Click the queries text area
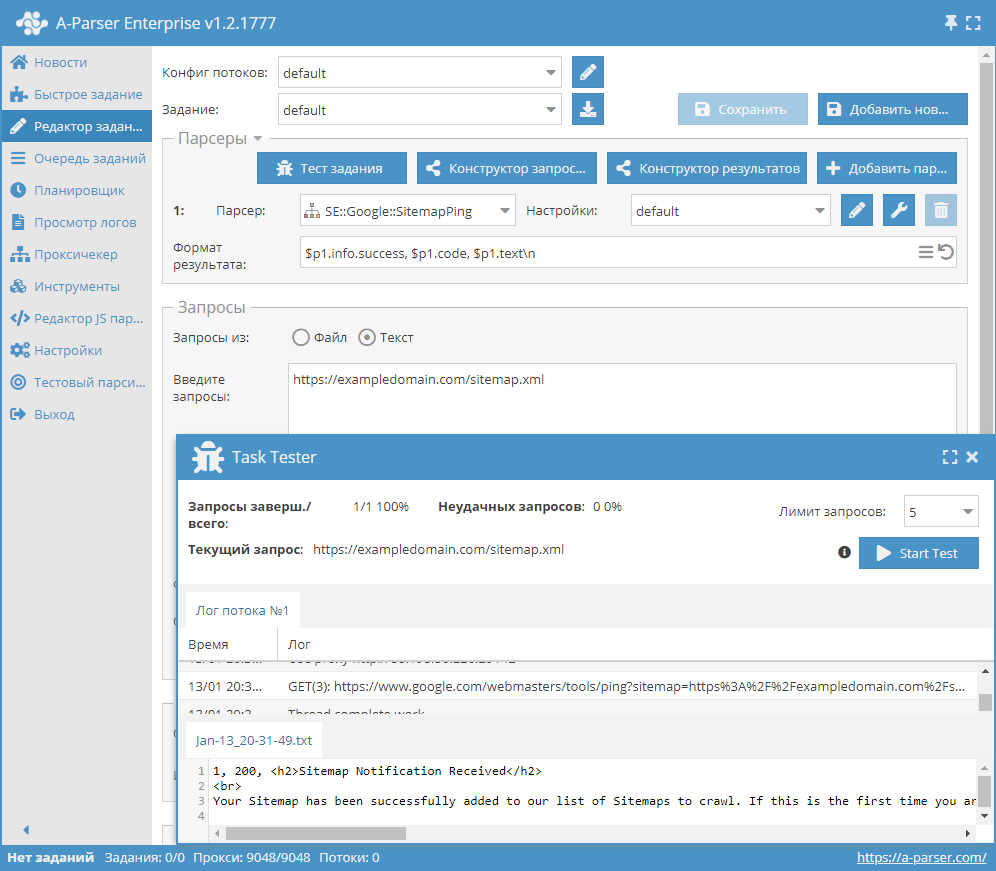This screenshot has height=871, width=996. 622,399
